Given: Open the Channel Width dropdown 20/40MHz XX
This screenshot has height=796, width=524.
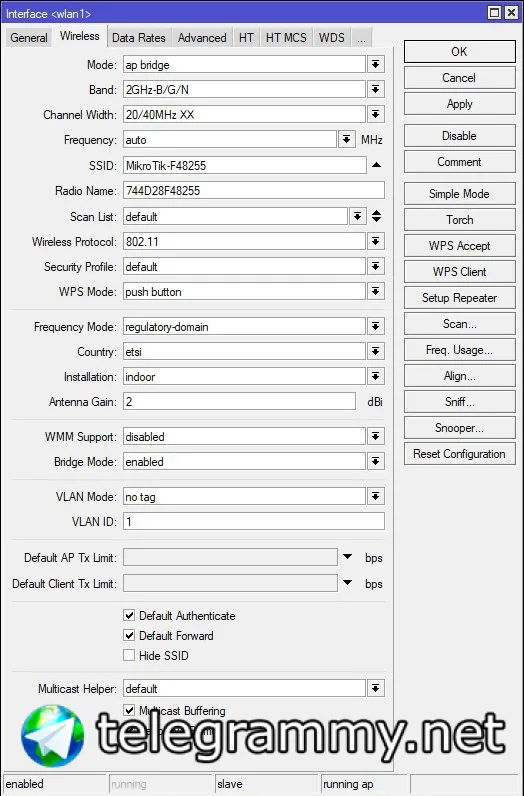Looking at the screenshot, I should [375, 114].
